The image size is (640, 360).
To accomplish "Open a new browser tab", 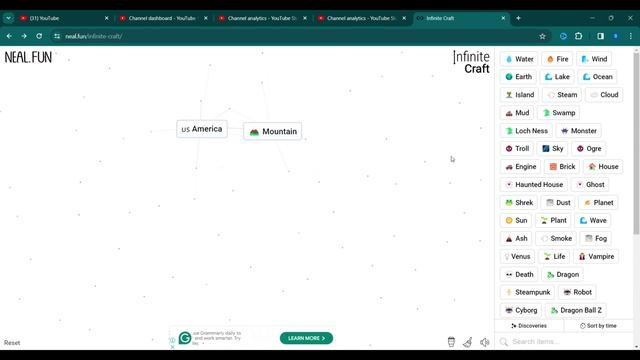I will click(x=518, y=18).
